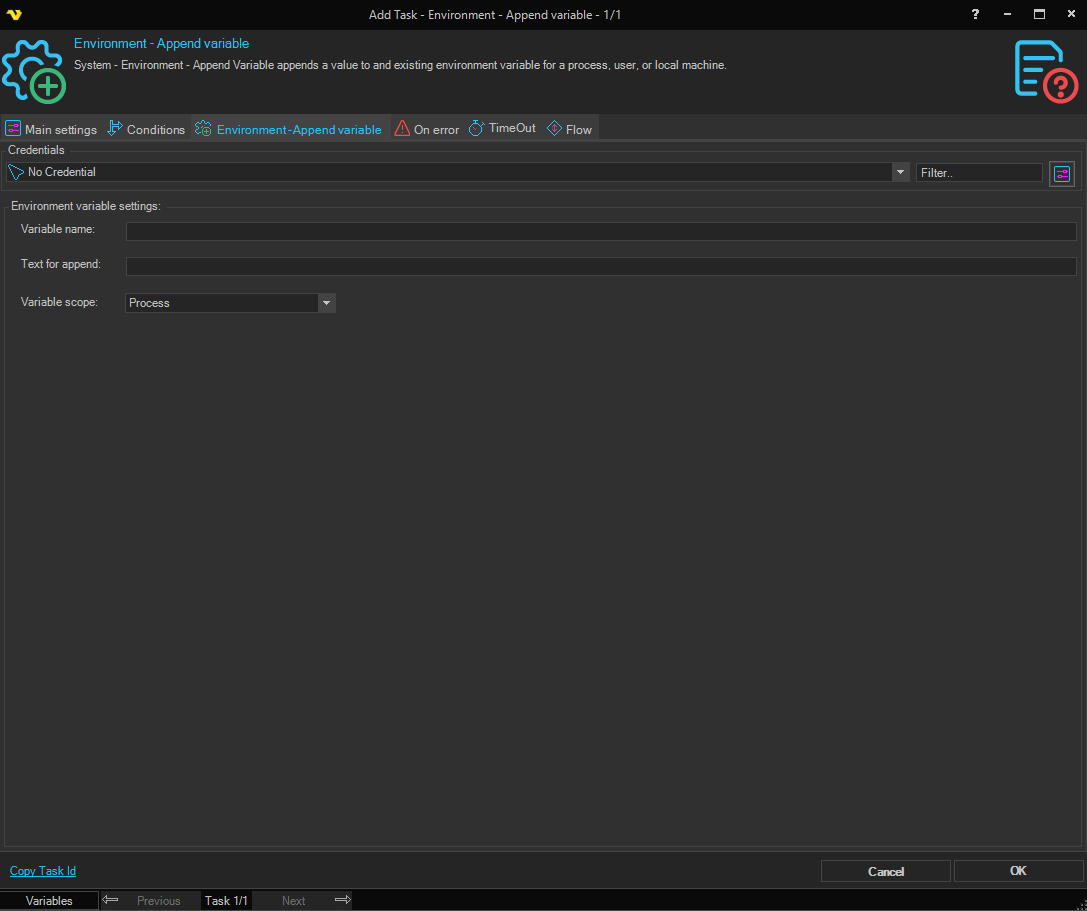Image resolution: width=1087 pixels, height=911 pixels.
Task: Click the help document icon at top right
Action: coord(1045,71)
